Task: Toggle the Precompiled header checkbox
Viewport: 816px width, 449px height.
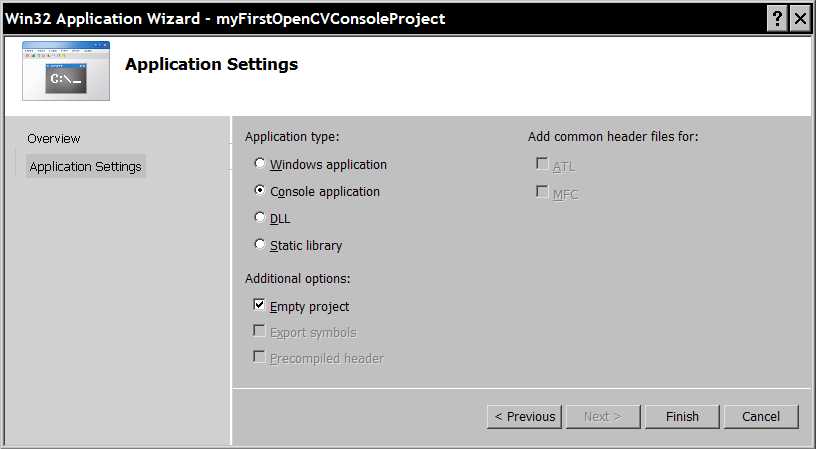Action: (259, 356)
